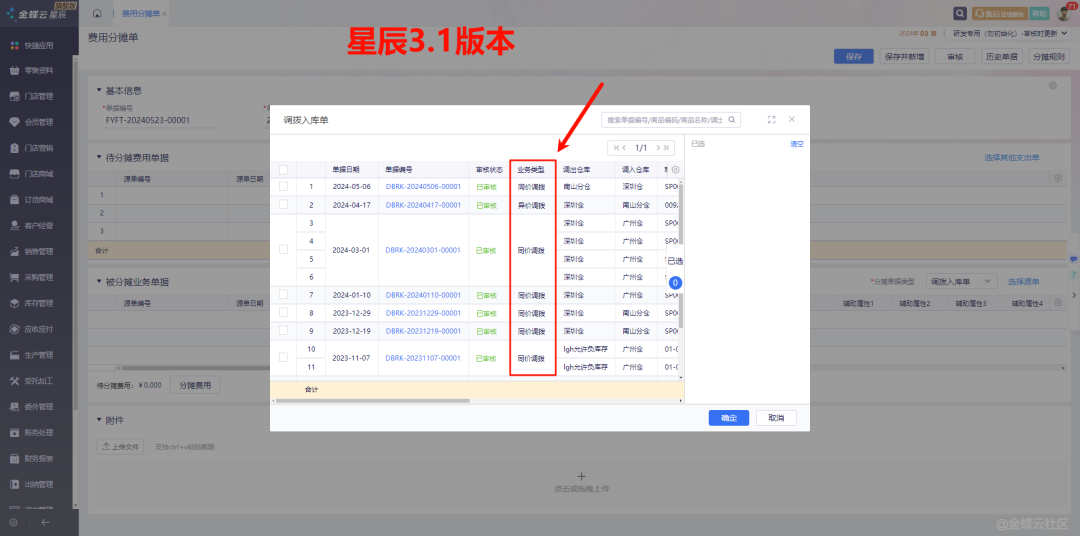Open 会员管理 in the left sidebar
Viewport: 1080px width, 536px height.
click(x=38, y=122)
